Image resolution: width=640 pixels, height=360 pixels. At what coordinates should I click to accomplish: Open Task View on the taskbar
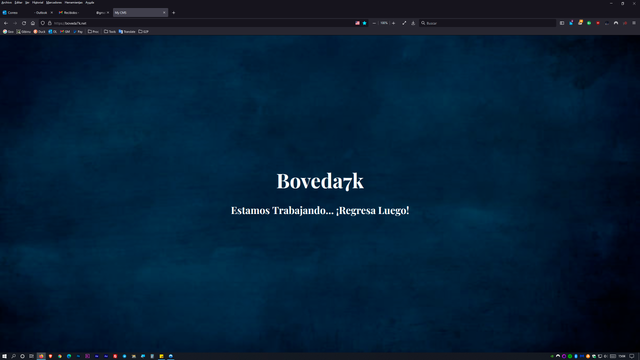pyautogui.click(x=31, y=356)
